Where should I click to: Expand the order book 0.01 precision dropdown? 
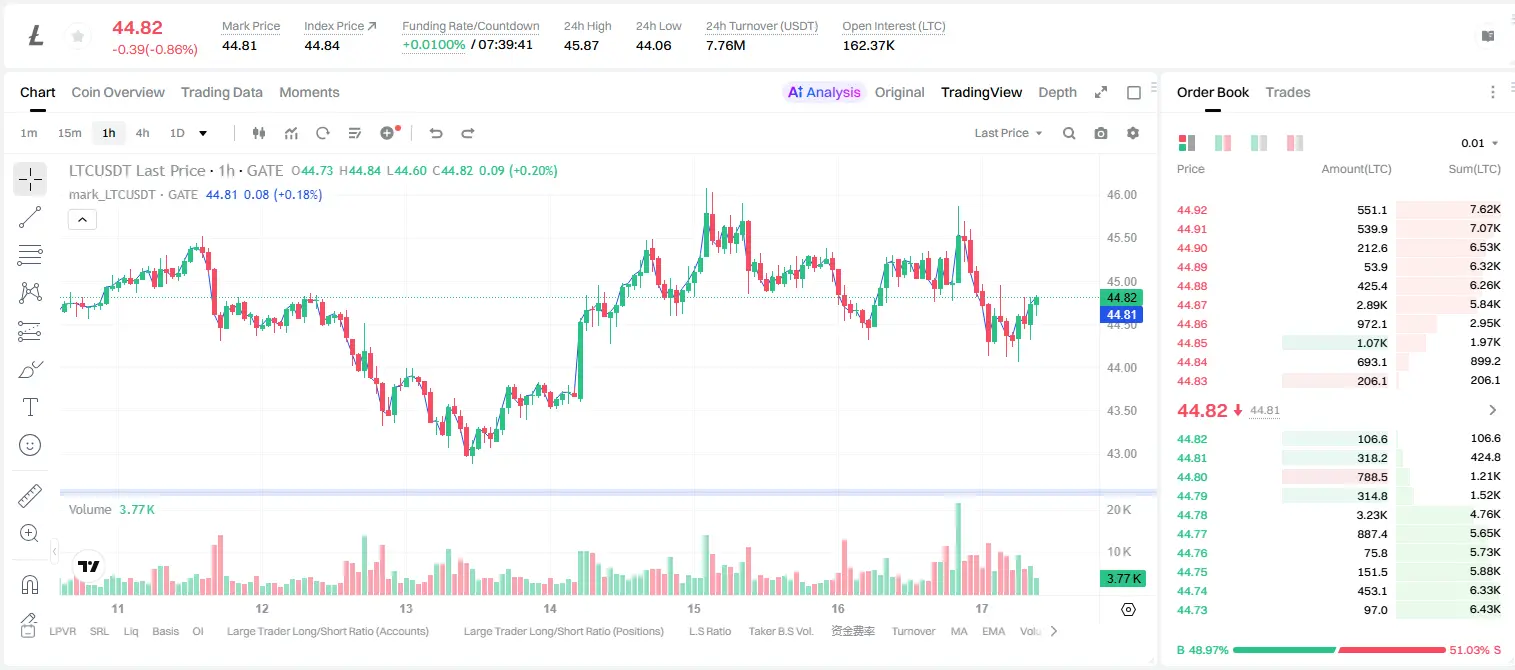pos(1480,143)
